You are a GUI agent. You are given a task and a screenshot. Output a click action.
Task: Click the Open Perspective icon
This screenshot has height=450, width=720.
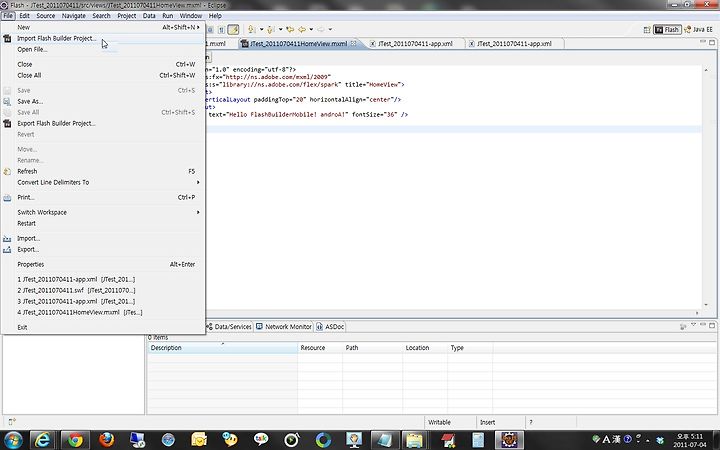[x=647, y=29]
